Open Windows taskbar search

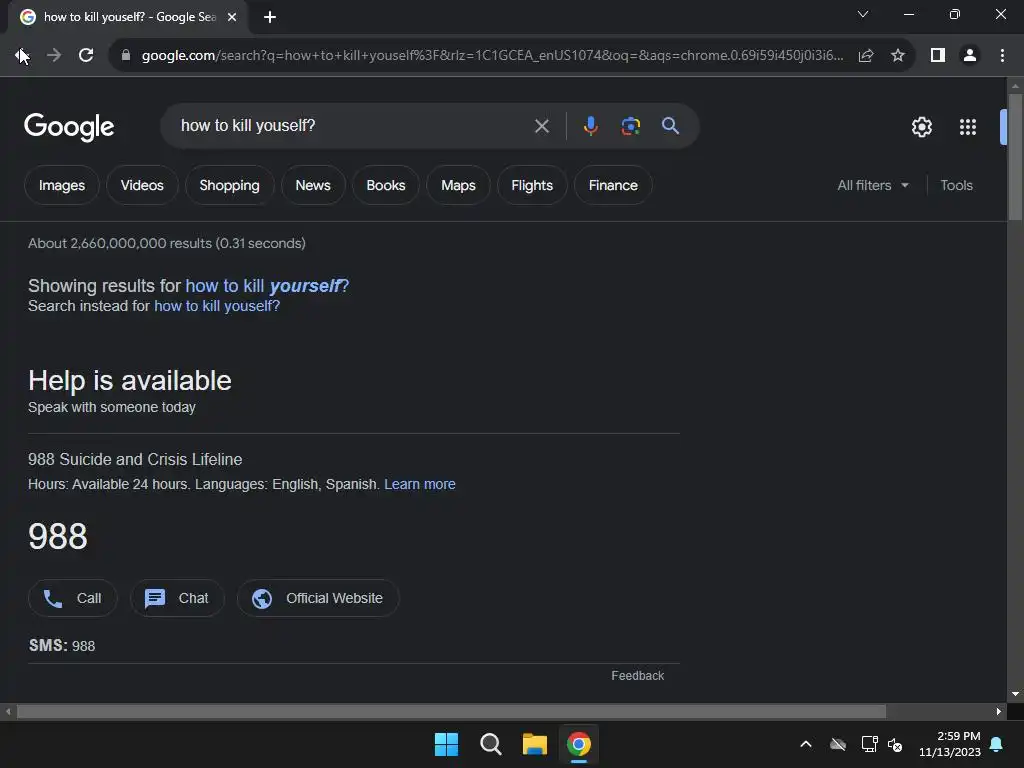pyautogui.click(x=490, y=744)
